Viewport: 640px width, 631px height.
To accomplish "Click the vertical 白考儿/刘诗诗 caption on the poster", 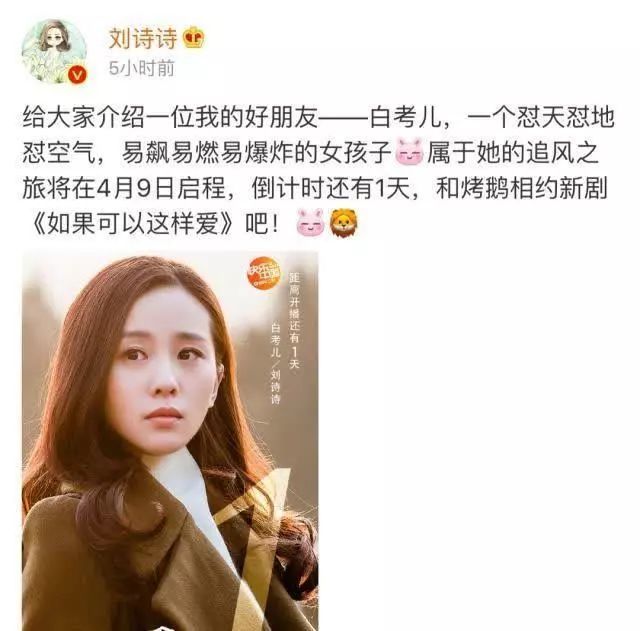I will point(276,363).
